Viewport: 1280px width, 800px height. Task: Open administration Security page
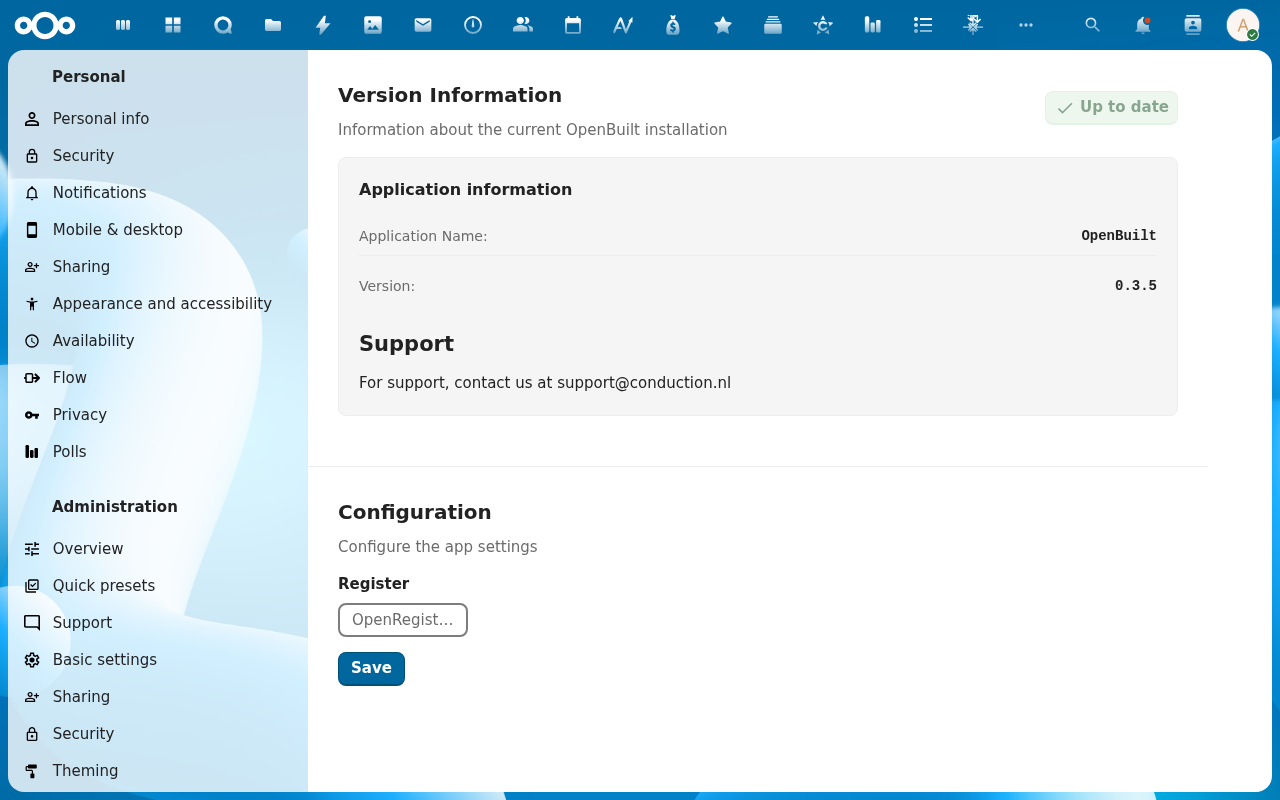click(158, 734)
